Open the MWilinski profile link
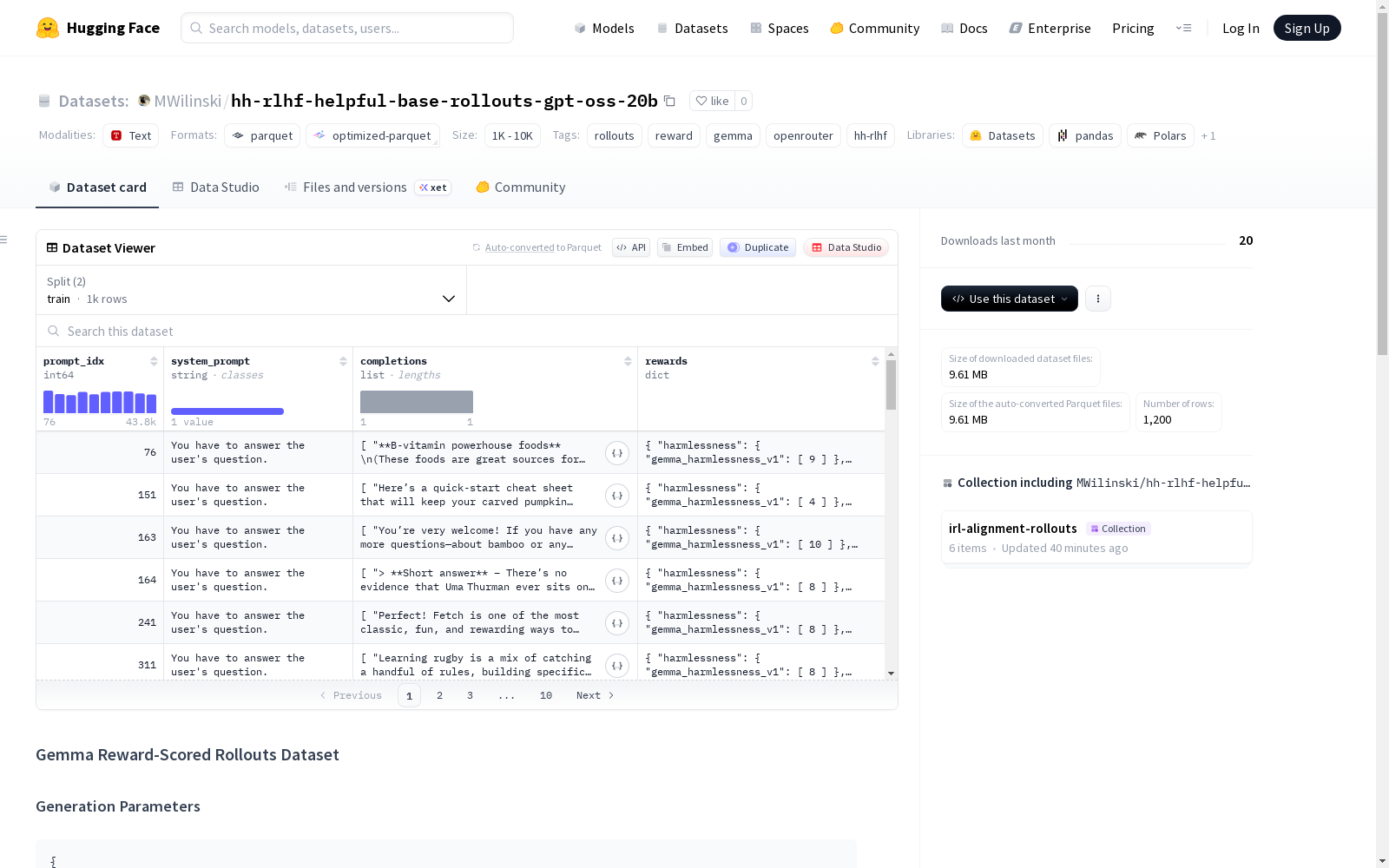 pyautogui.click(x=188, y=101)
